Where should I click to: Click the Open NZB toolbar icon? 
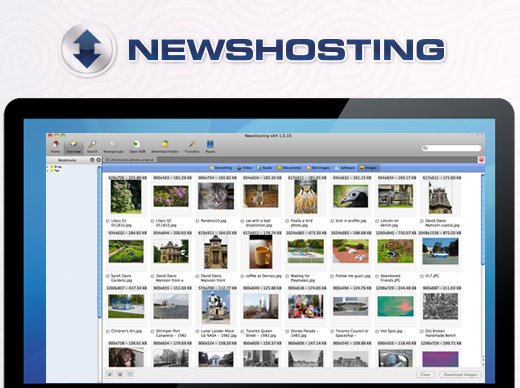[137, 146]
